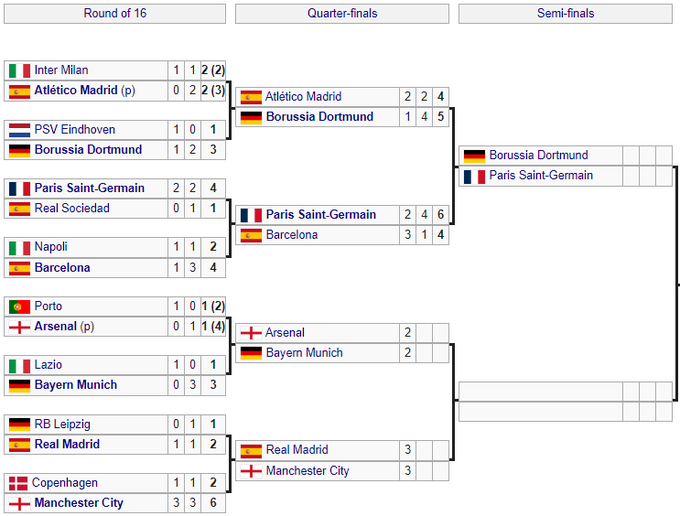Open Manchester City link in Quarter-finals
680x516 pixels.
coord(307,471)
